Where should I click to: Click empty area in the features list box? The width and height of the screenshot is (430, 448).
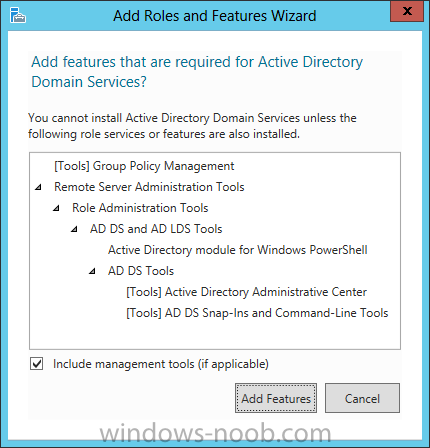pyautogui.click(x=215, y=335)
